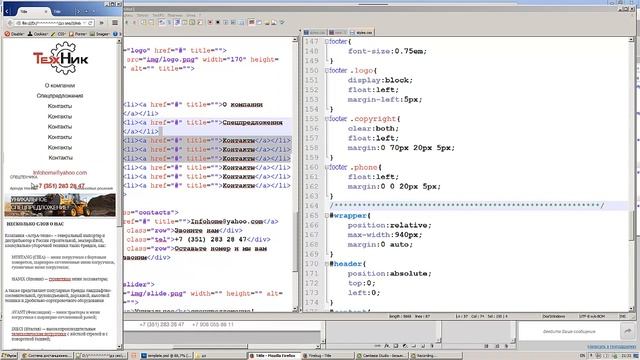The width and height of the screenshot is (640, 360).
Task: Reload the page in Firefox
Action: pos(90,23)
